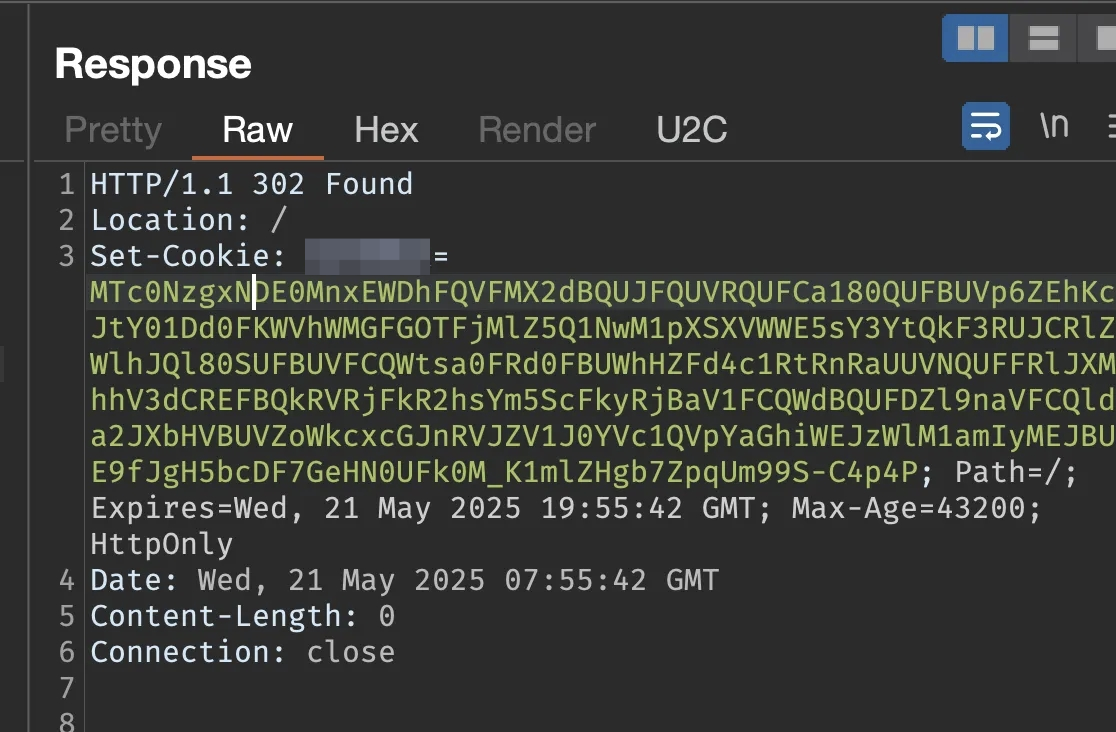Open the U2C tab
1116x732 pixels.
pos(692,130)
